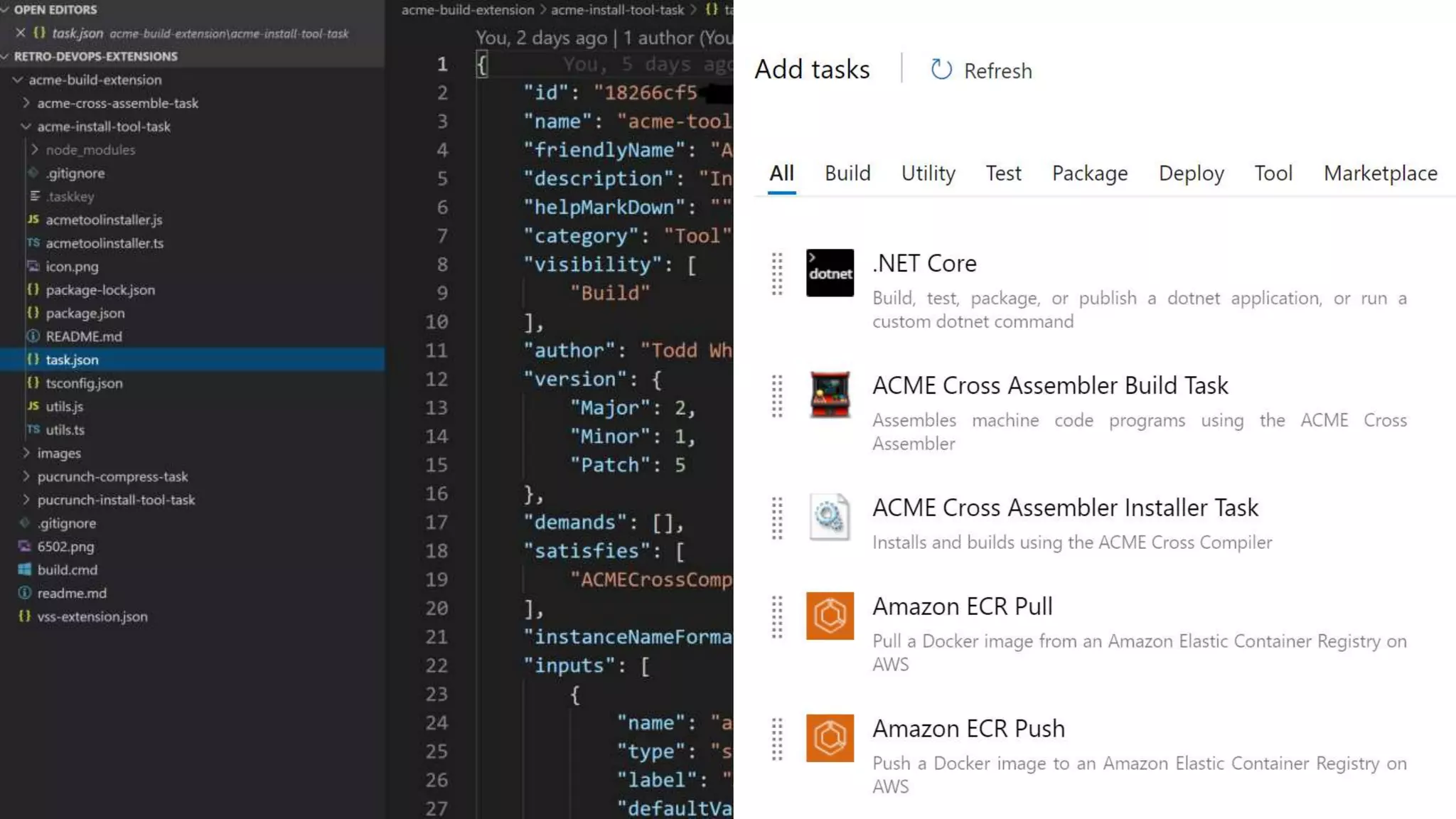Viewport: 1456px width, 819px height.
Task: Select the Tool tab
Action: [x=1273, y=173]
